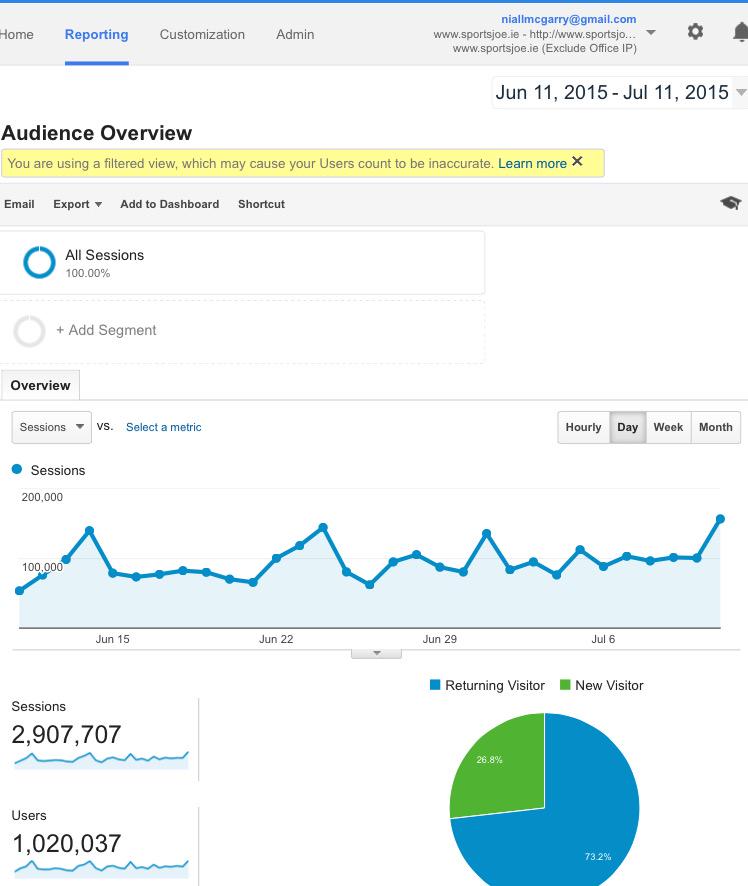748x886 pixels.
Task: Open the Sessions metric dropdown
Action: (51, 427)
